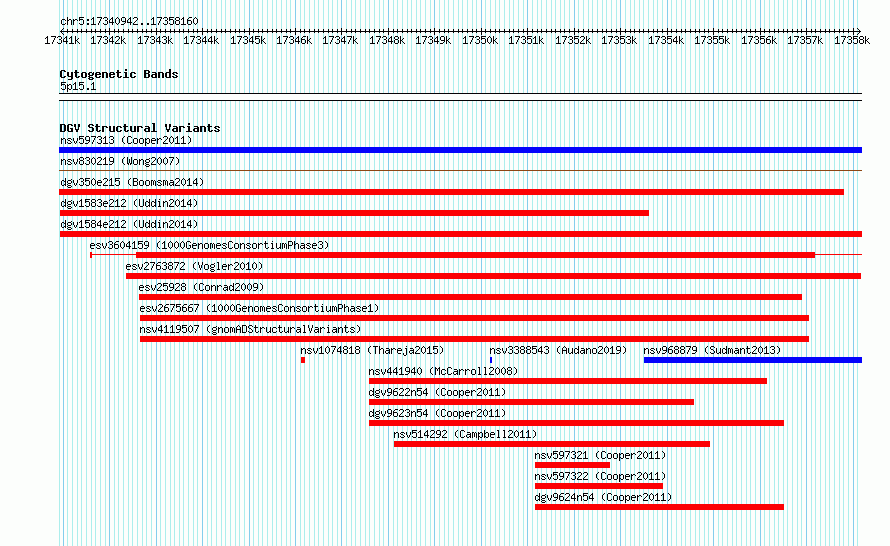Click the 17345k ruler tick label
Viewport: 890px width, 546px height.
click(247, 40)
